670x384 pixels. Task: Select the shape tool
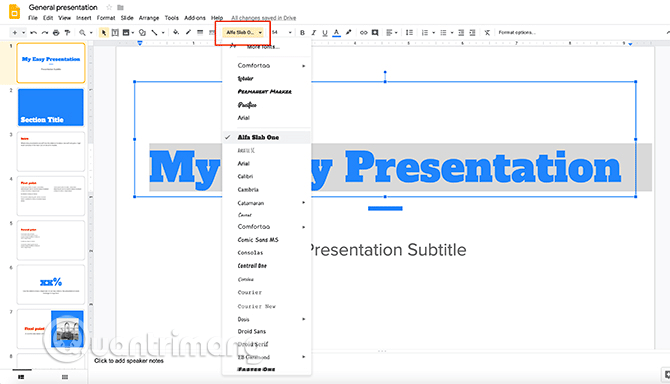point(142,32)
